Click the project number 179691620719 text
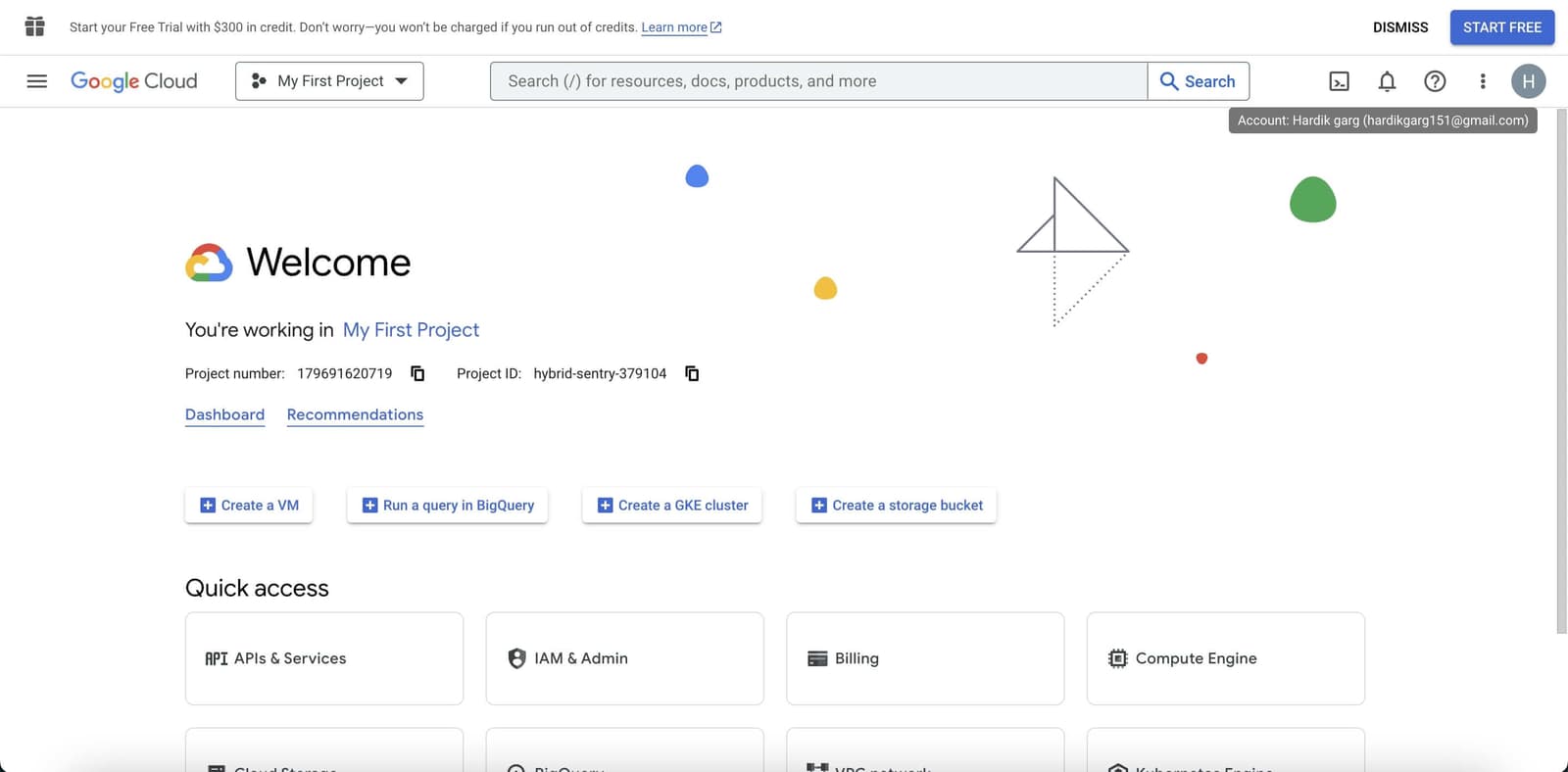The width and height of the screenshot is (1568, 772). 345,373
